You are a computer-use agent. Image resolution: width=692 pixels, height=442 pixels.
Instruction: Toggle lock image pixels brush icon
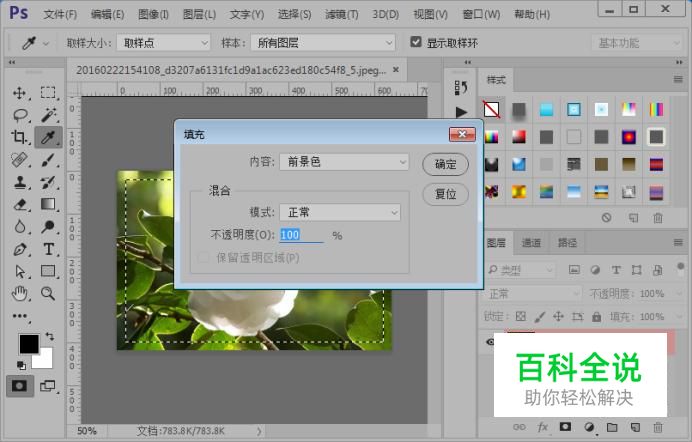tap(540, 316)
